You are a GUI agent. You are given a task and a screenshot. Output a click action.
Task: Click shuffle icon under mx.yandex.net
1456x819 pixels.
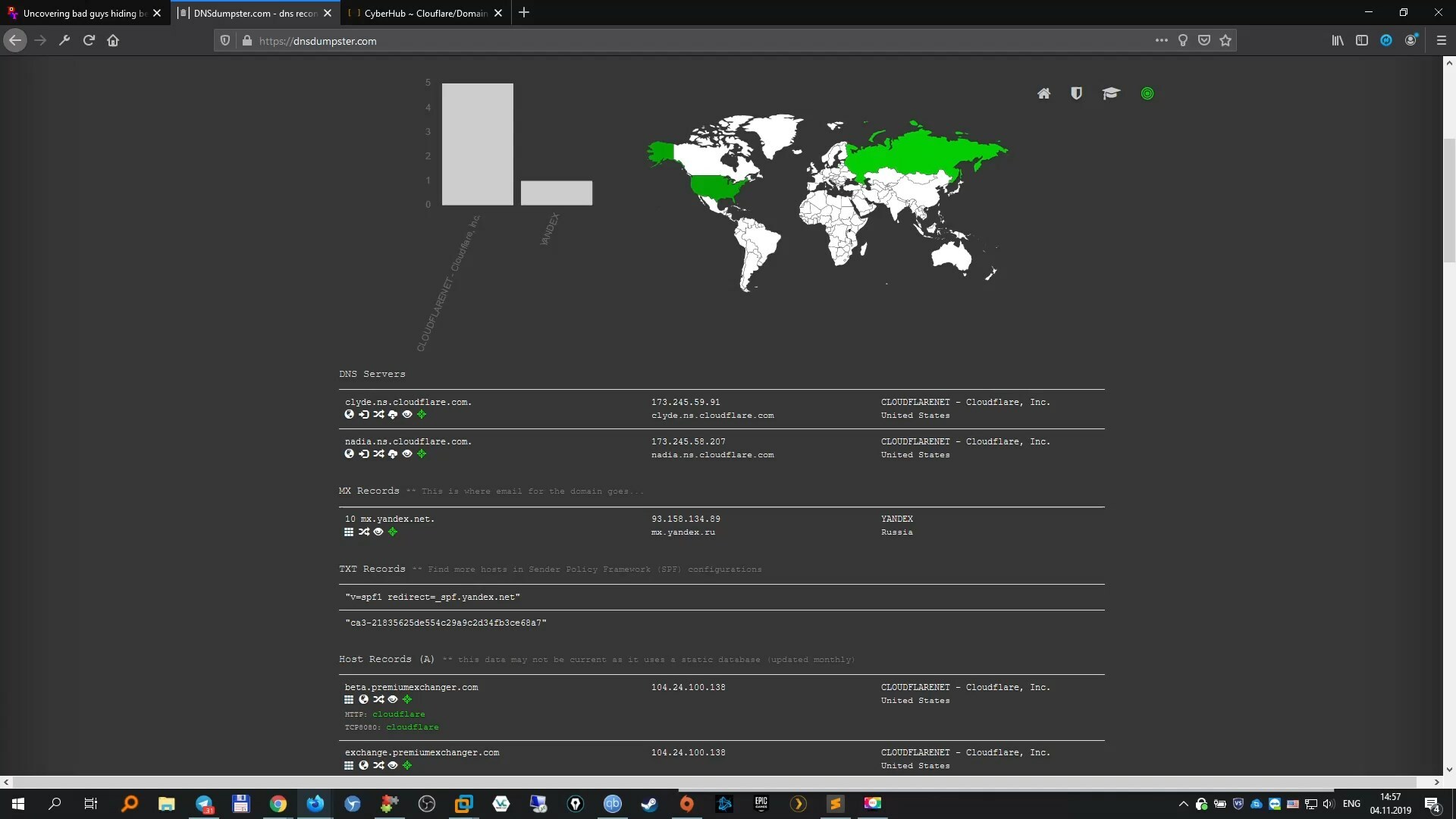[364, 532]
